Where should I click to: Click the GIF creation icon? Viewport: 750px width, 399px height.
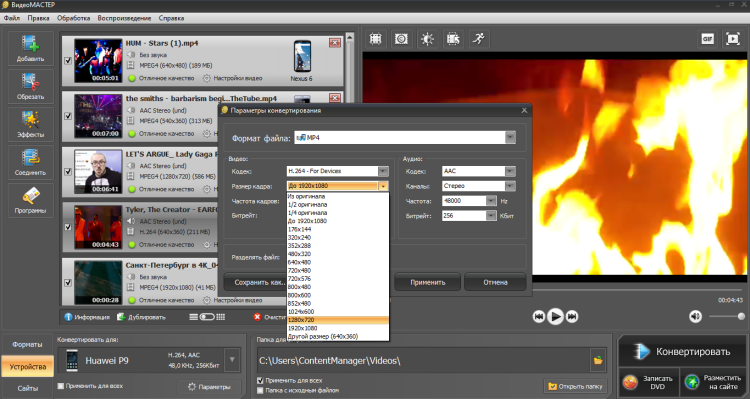click(707, 39)
